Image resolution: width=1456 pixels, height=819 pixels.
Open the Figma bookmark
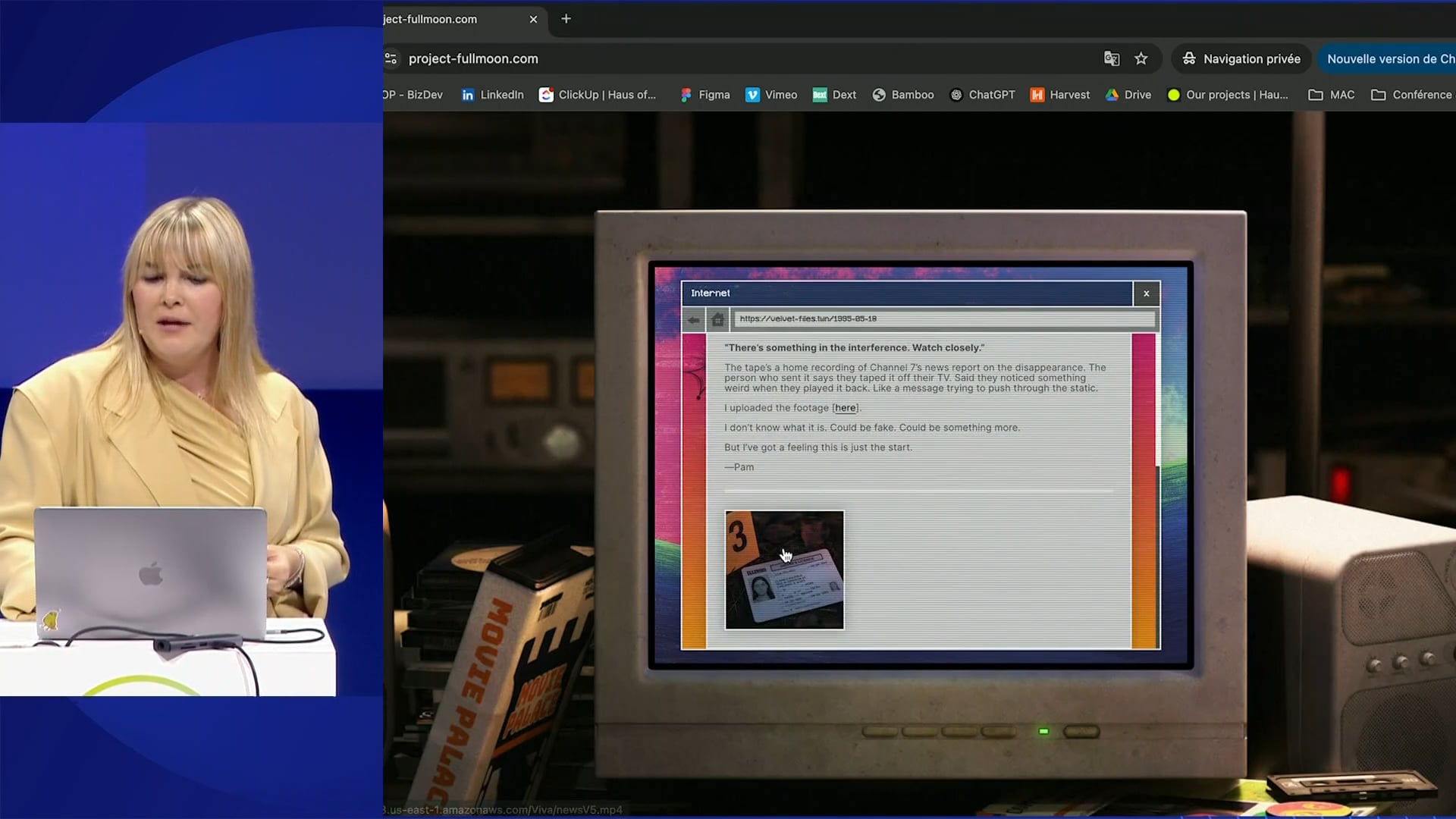pyautogui.click(x=705, y=95)
